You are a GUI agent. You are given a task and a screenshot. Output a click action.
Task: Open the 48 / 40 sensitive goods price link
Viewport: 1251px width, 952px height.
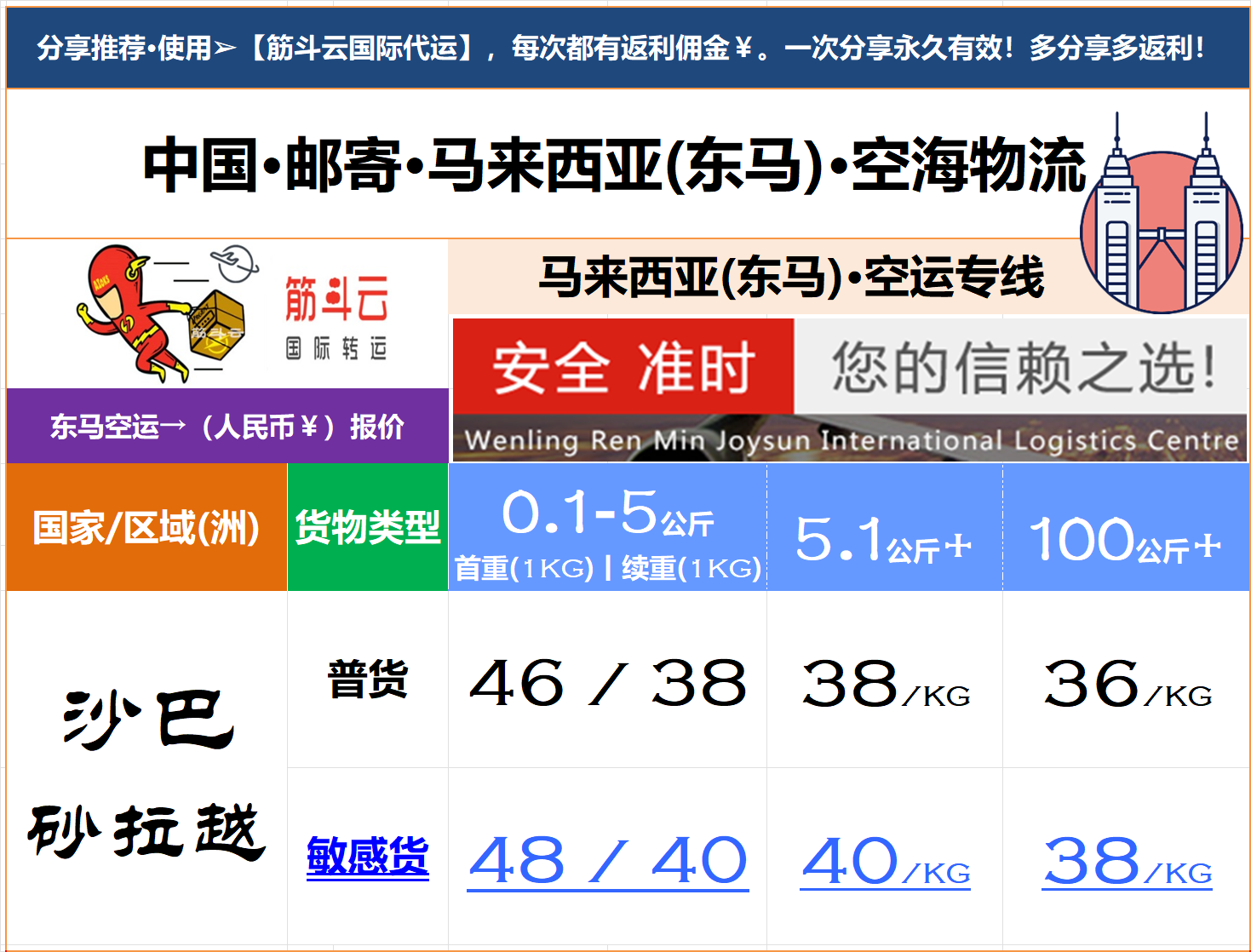pyautogui.click(x=608, y=862)
